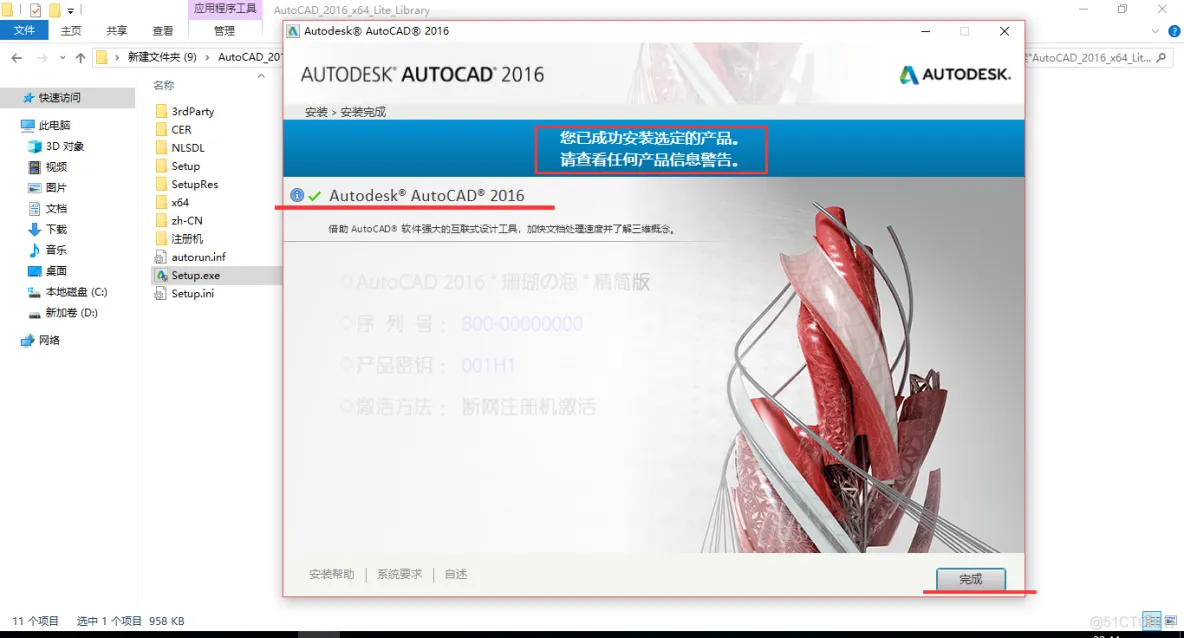Click the search magnifier in Explorer
Image resolution: width=1184 pixels, height=638 pixels.
pyautogui.click(x=1161, y=57)
